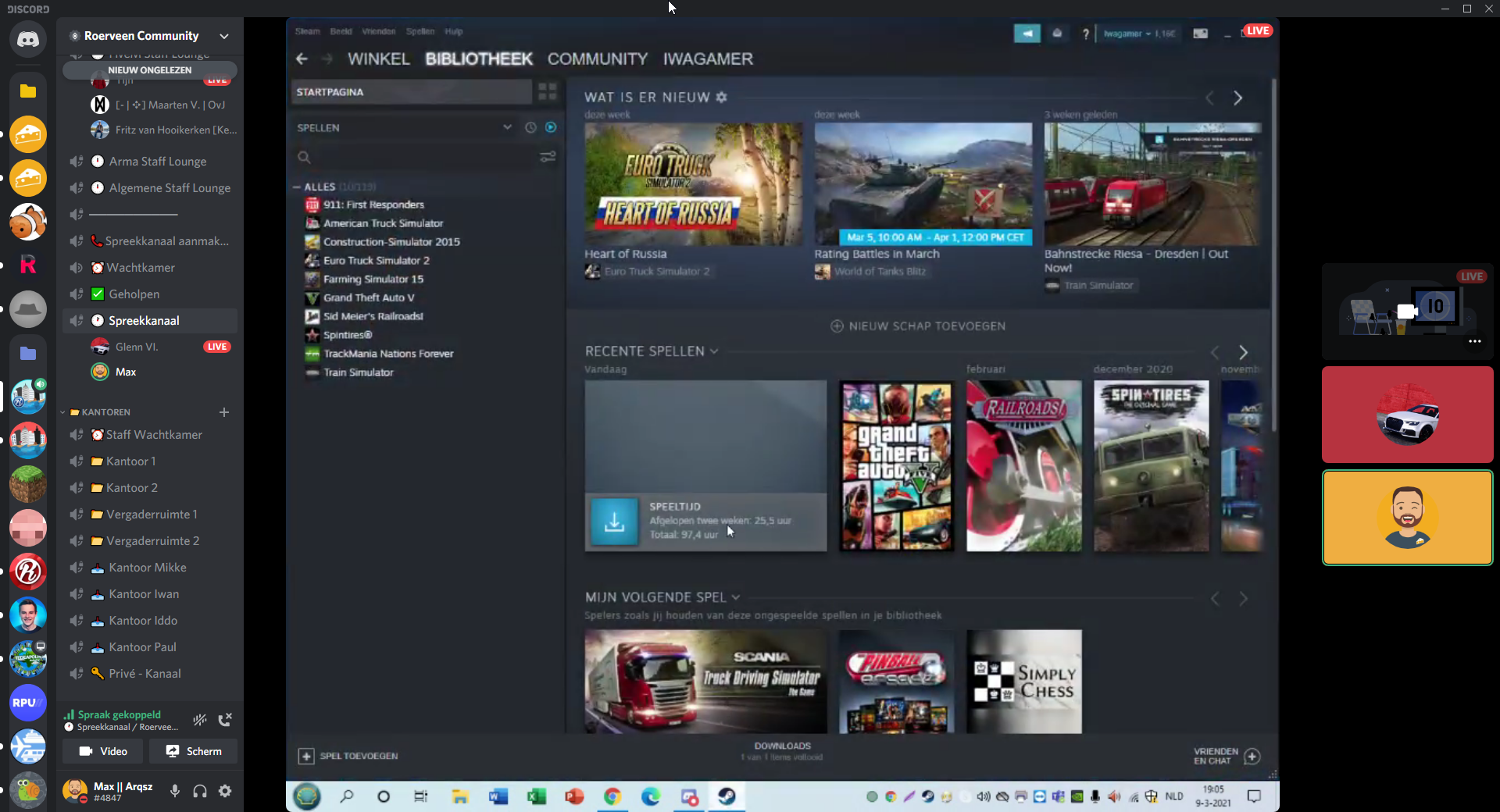Toggle noise suppression in voice panel
Image resolution: width=1500 pixels, height=812 pixels.
200,720
